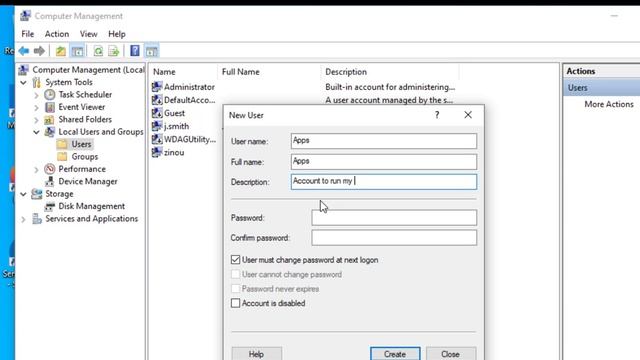
Task: Click the Close button in New User dialog
Action: pos(451,353)
